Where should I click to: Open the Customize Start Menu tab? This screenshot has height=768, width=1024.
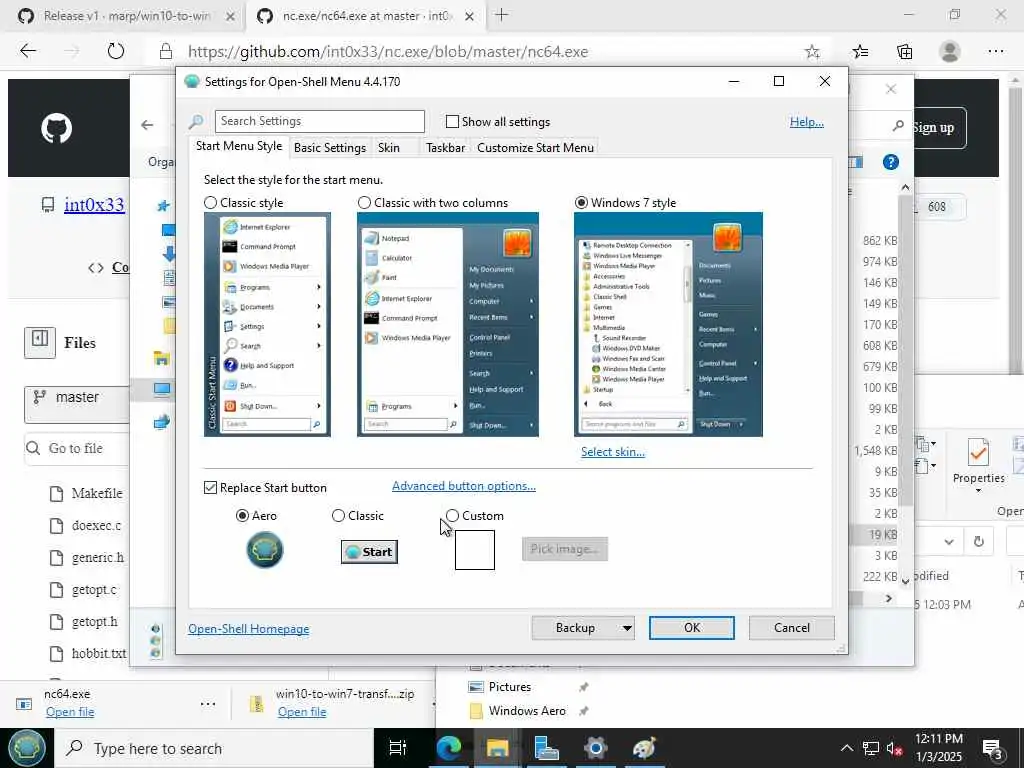coord(536,148)
